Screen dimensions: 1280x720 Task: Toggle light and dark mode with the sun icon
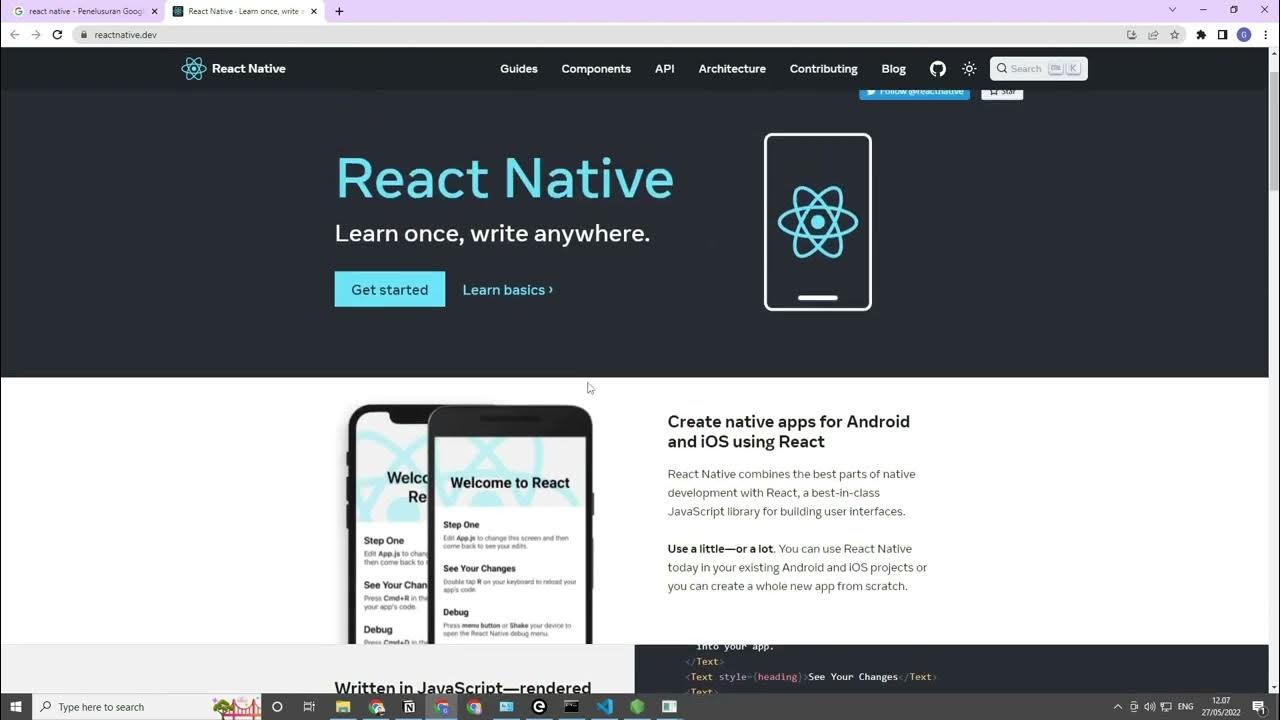[x=969, y=69]
